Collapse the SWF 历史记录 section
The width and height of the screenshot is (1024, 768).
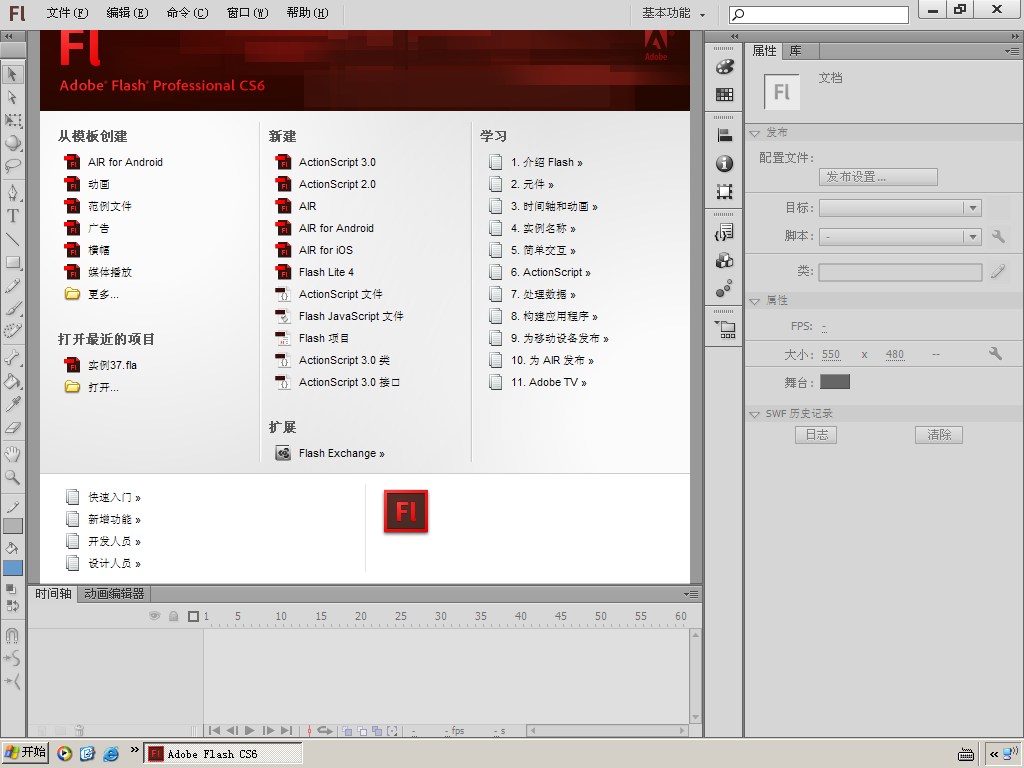click(755, 414)
